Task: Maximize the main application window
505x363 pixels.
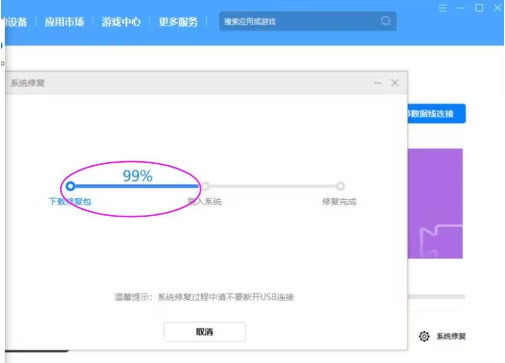Action: pyautogui.click(x=479, y=8)
